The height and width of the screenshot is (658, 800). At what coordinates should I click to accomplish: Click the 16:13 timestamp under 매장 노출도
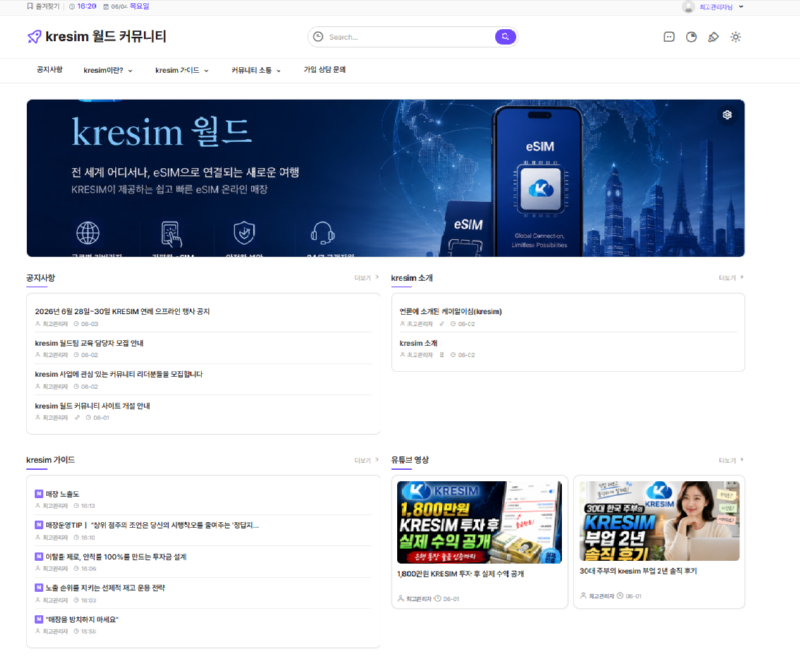(88, 506)
